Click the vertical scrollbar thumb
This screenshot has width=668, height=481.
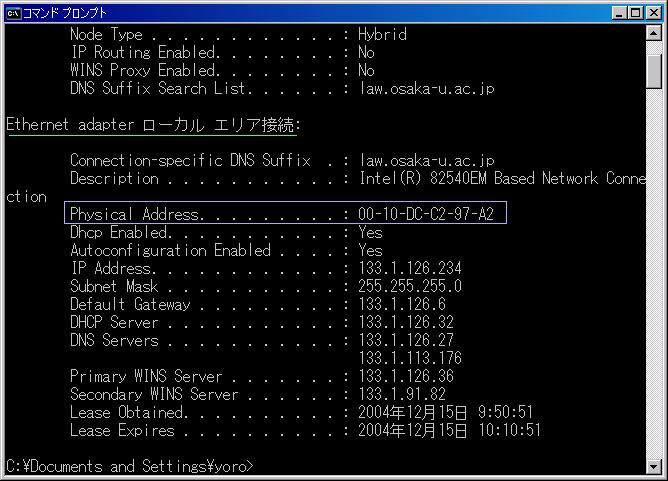[654, 69]
